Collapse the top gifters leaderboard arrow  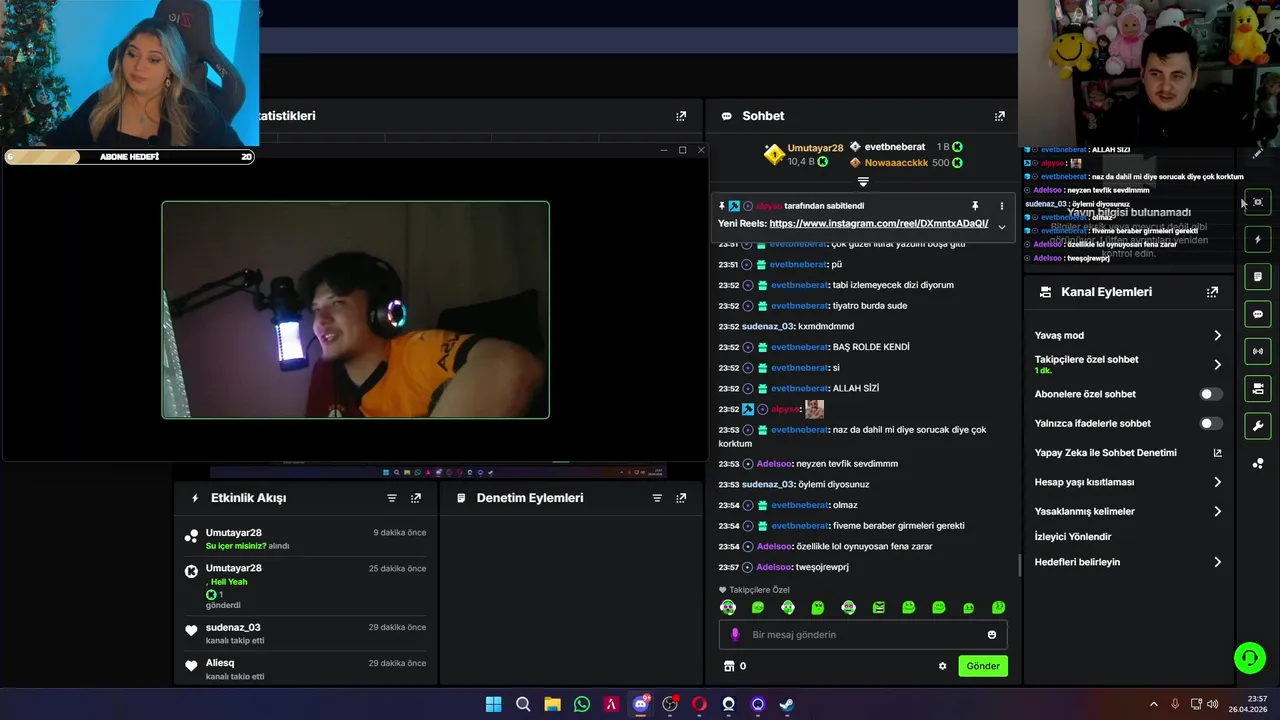[863, 182]
